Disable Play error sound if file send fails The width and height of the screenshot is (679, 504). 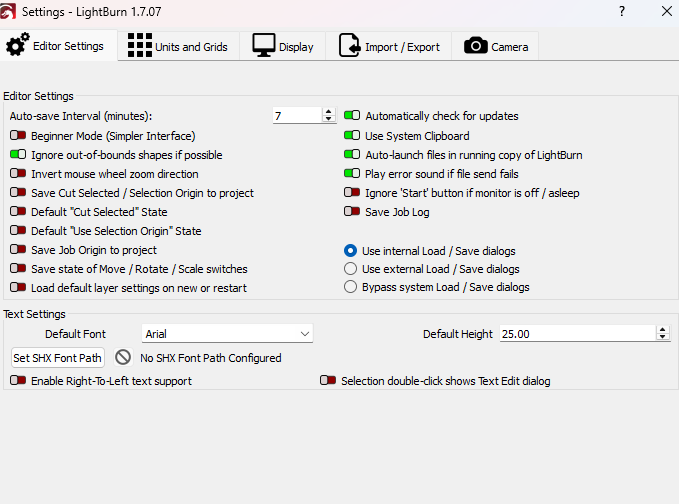[352, 173]
